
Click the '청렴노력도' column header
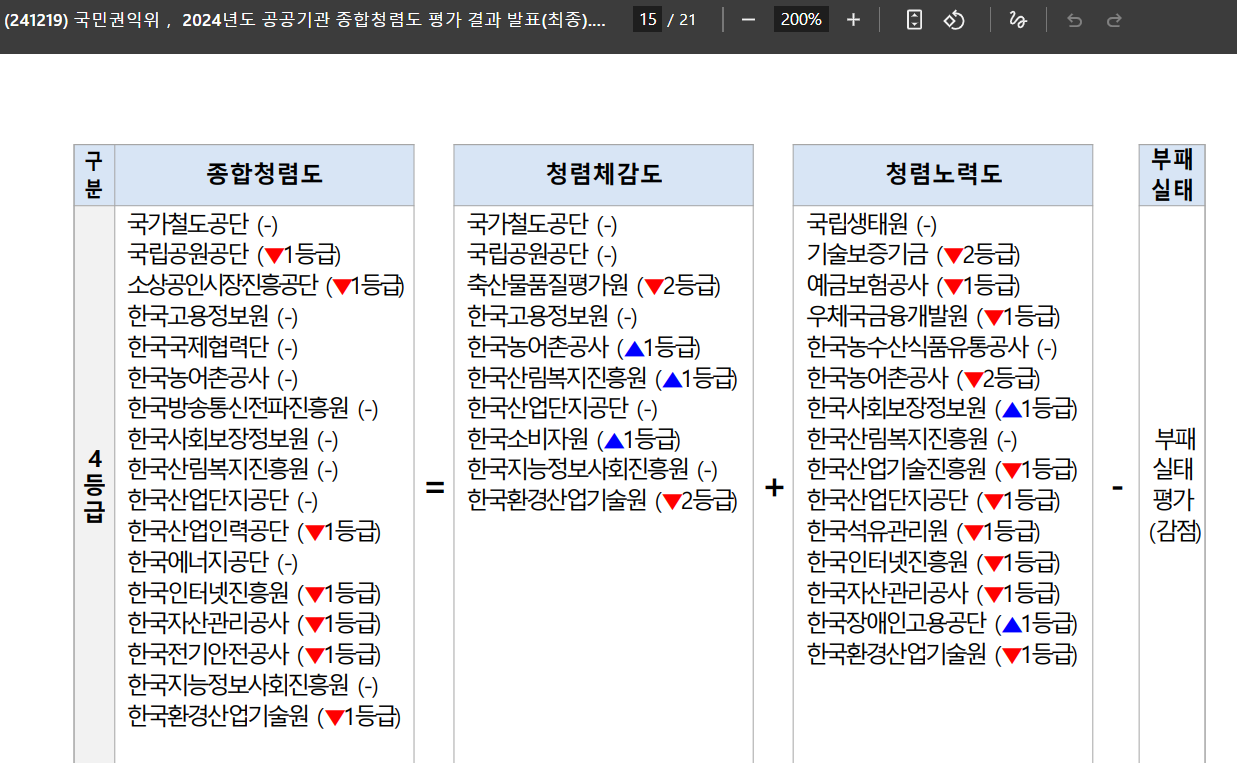coord(942,175)
